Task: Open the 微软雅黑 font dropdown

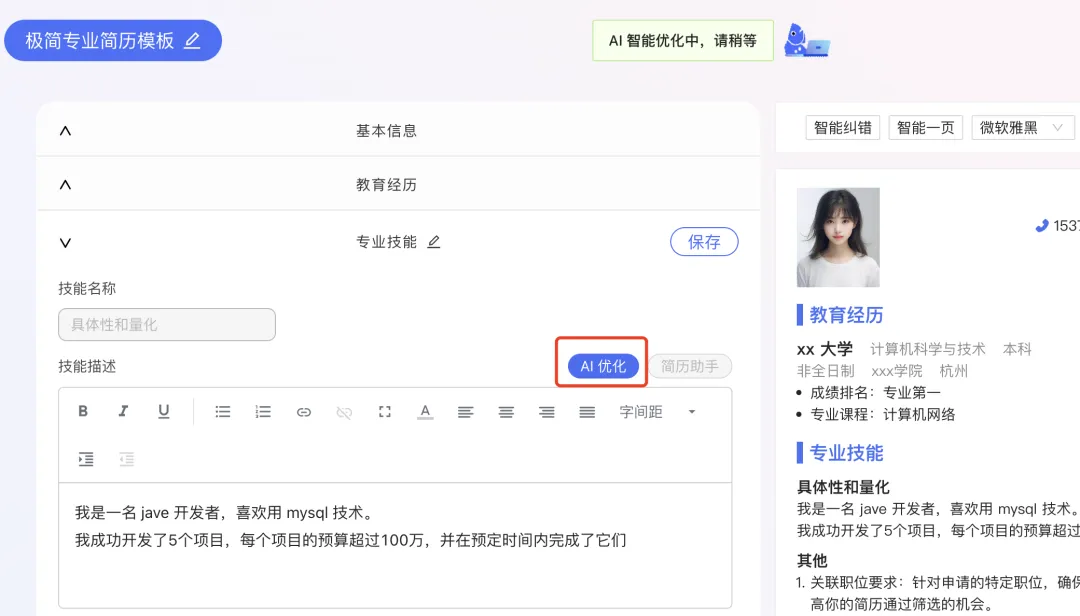Action: (x=1022, y=127)
